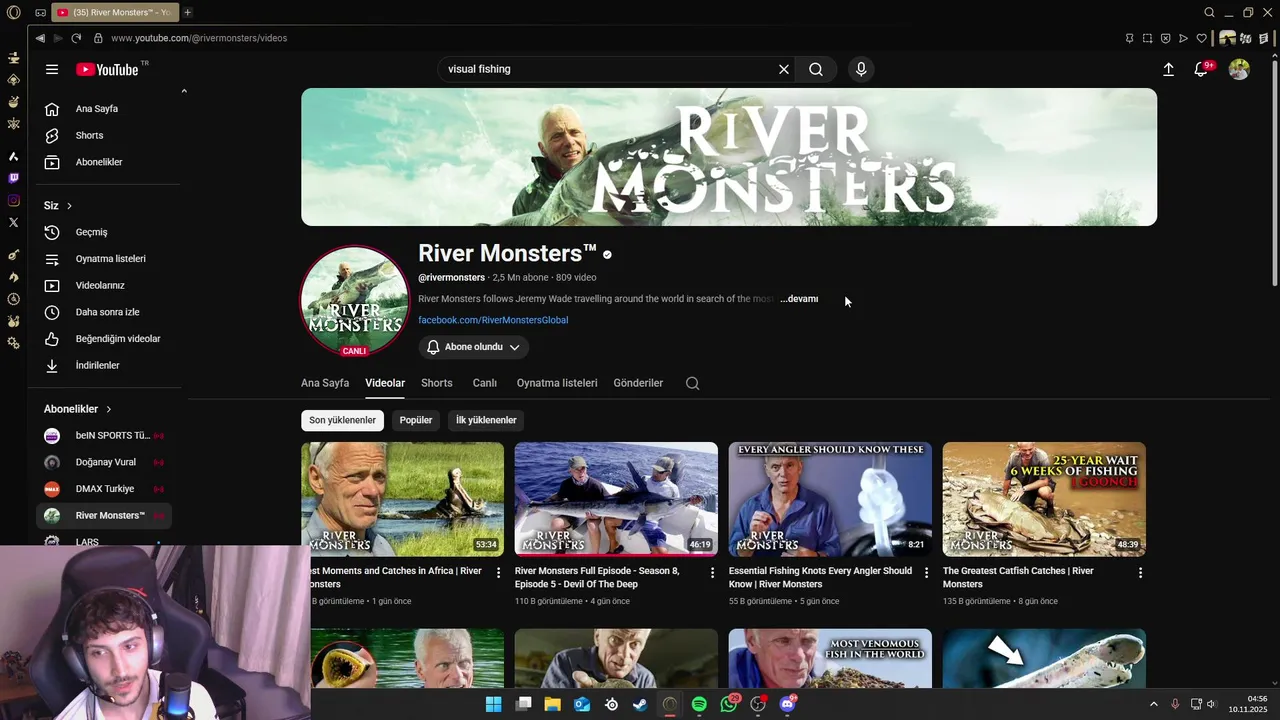The height and width of the screenshot is (720, 1280).
Task: Open the YouTube hamburger guide menu
Action: click(52, 69)
